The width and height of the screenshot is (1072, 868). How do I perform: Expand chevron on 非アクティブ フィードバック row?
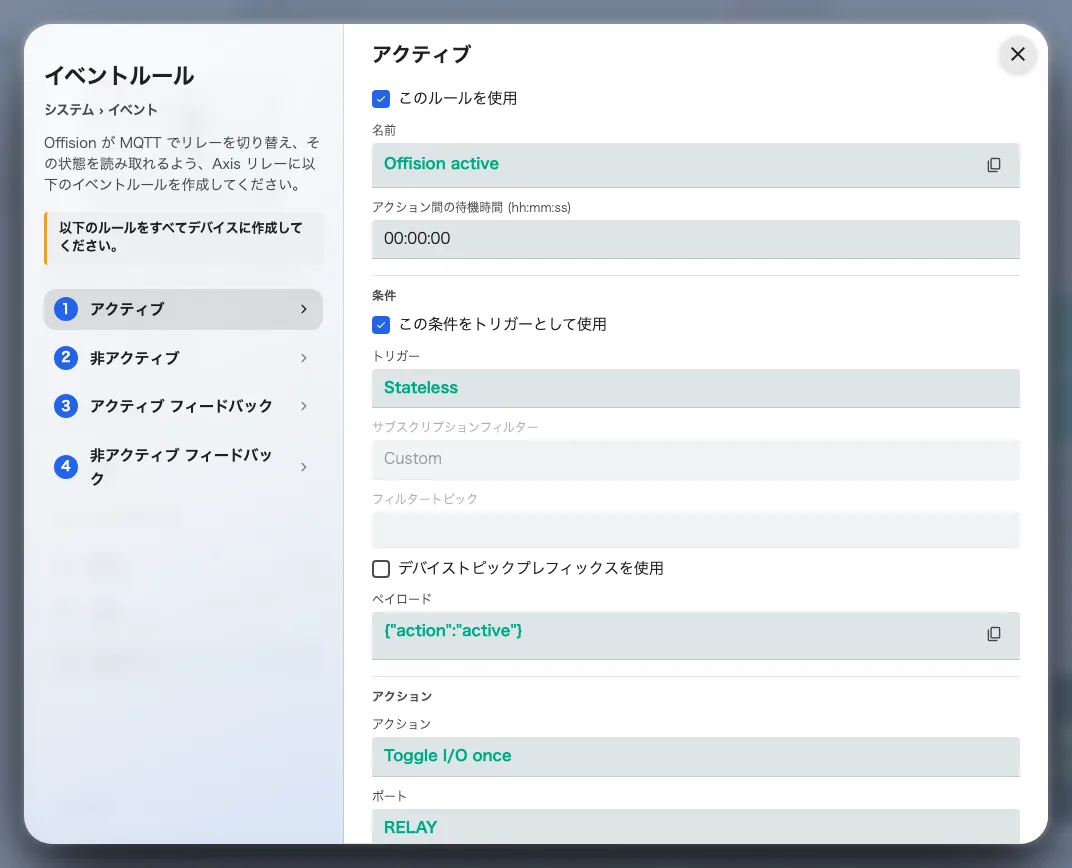tap(304, 467)
